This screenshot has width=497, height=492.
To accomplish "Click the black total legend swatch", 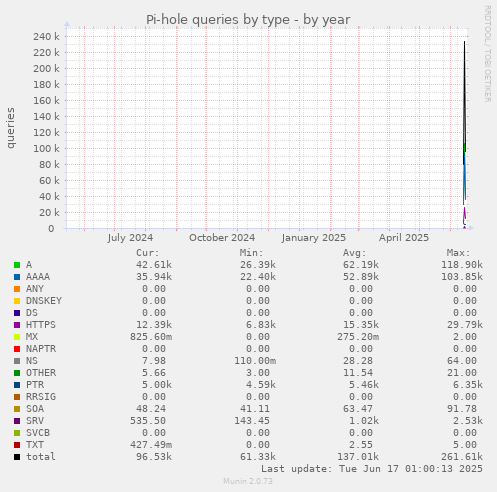I will coord(17,457).
